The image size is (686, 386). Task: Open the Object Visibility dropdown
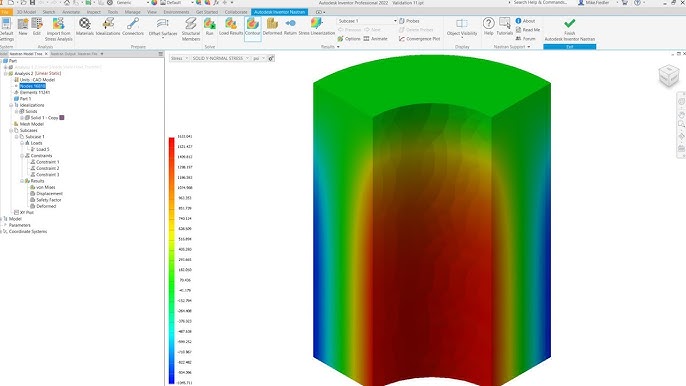pos(462,28)
